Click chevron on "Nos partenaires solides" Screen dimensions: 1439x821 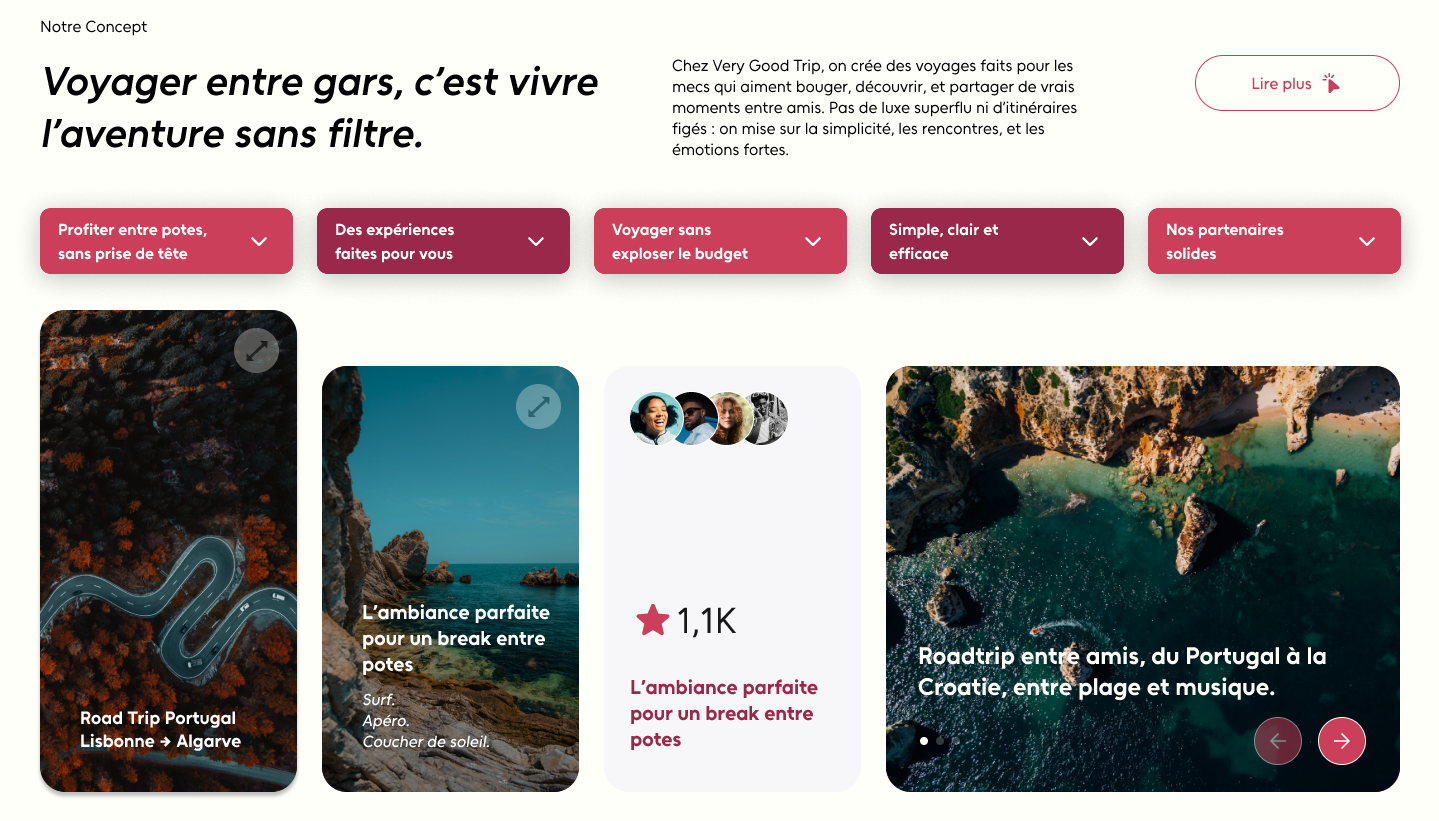(1367, 241)
